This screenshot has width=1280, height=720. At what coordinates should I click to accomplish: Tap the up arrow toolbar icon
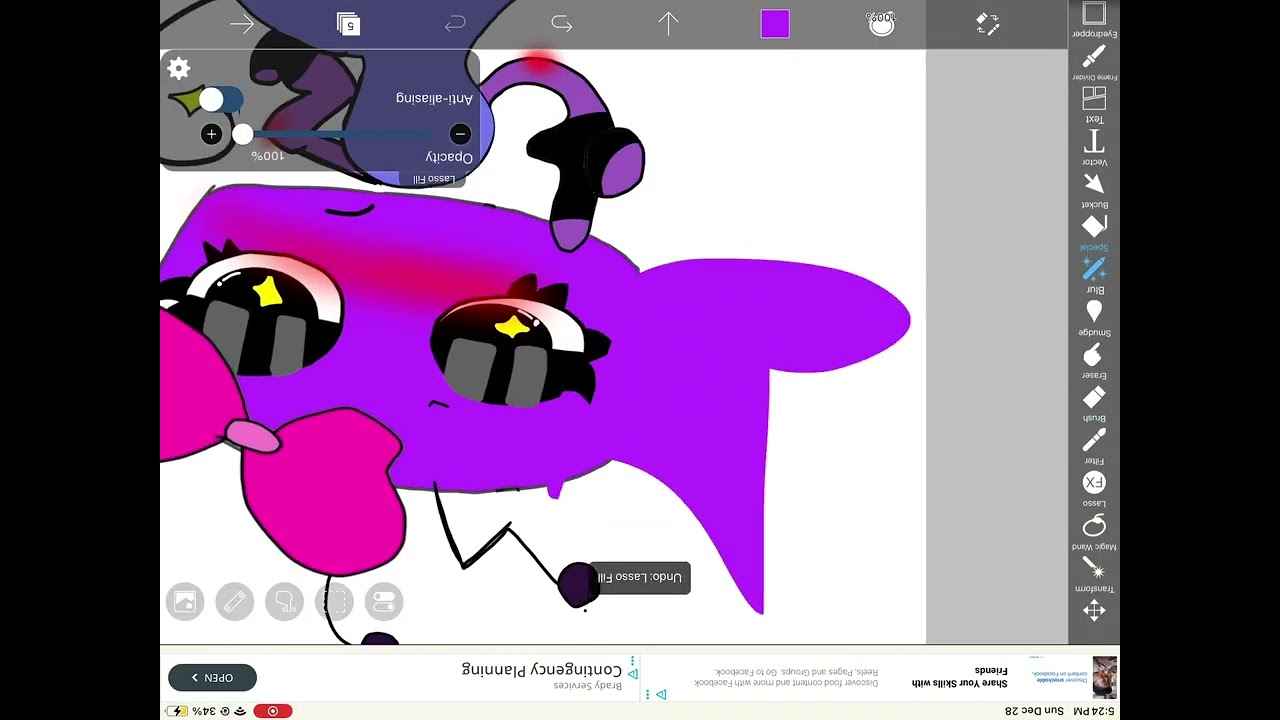tap(668, 24)
